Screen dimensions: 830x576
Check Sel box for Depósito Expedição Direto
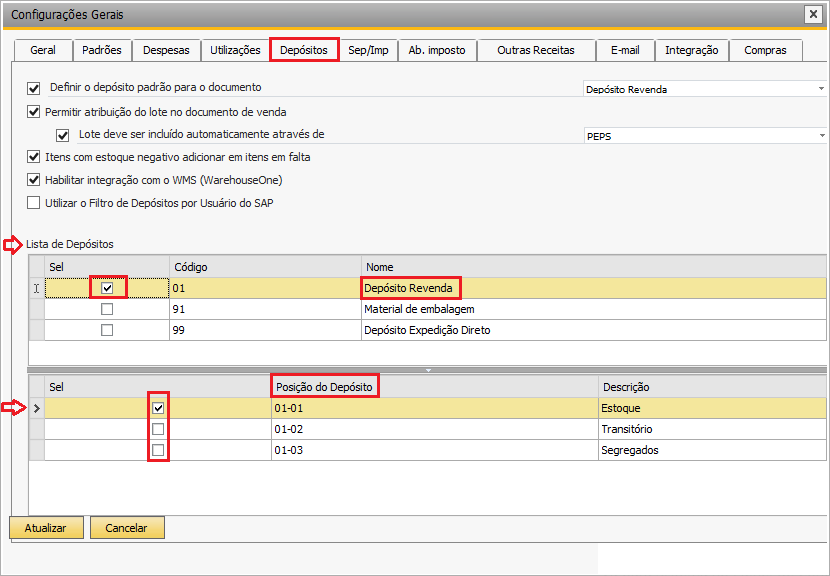pos(107,330)
